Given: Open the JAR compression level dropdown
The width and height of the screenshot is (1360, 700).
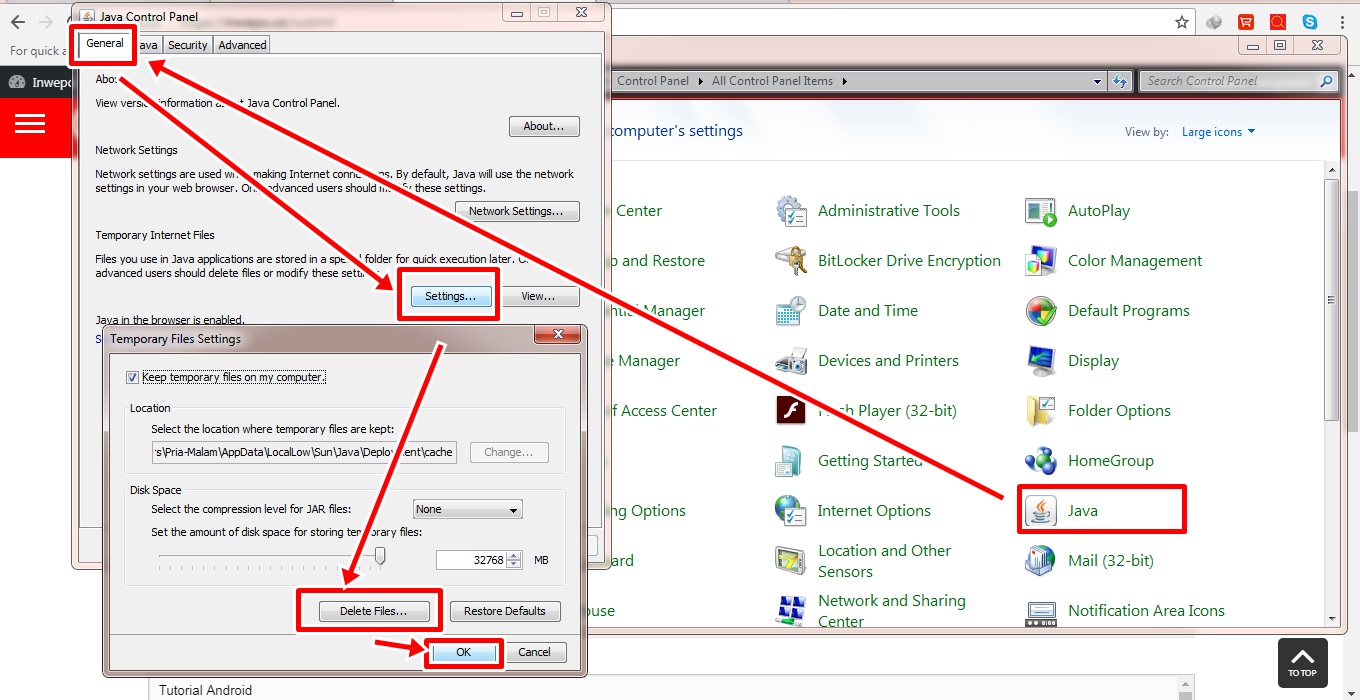Looking at the screenshot, I should pos(468,510).
